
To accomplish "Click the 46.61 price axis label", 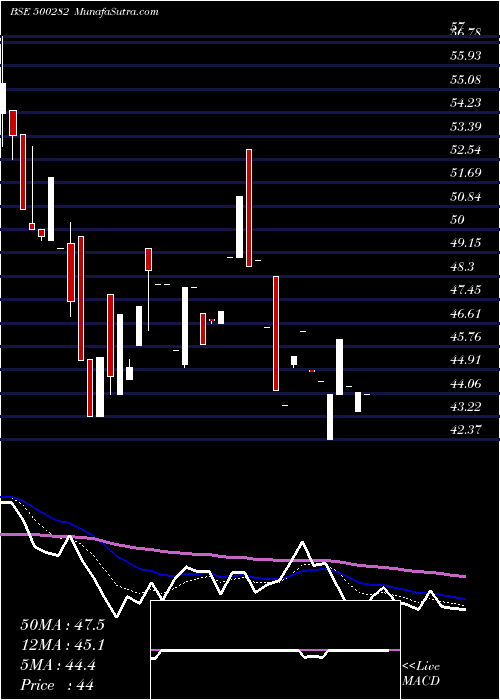I will pyautogui.click(x=466, y=313).
